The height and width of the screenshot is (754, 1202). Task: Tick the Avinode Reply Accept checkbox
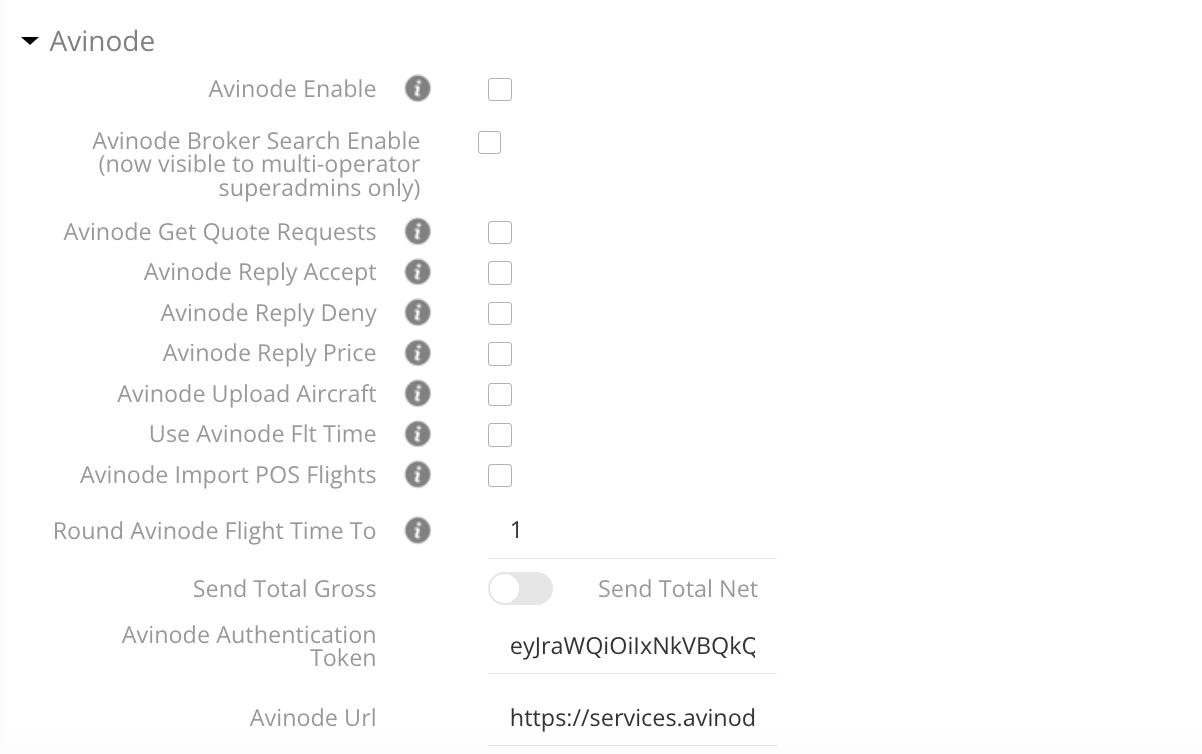point(499,272)
